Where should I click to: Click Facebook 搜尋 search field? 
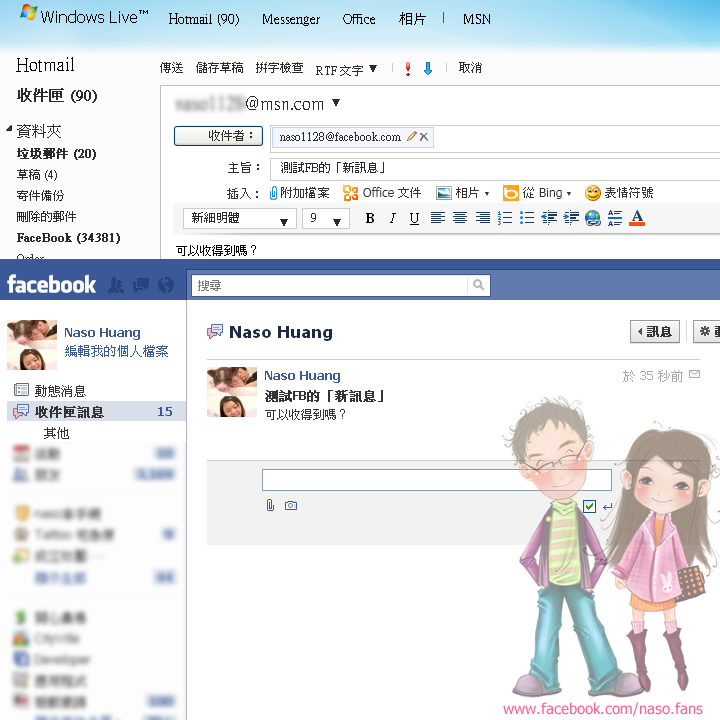click(x=329, y=285)
